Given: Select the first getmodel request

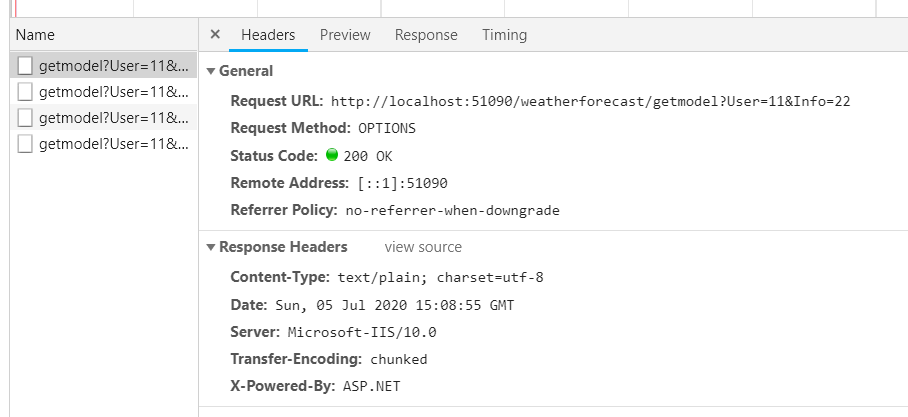Looking at the screenshot, I should 112,67.
